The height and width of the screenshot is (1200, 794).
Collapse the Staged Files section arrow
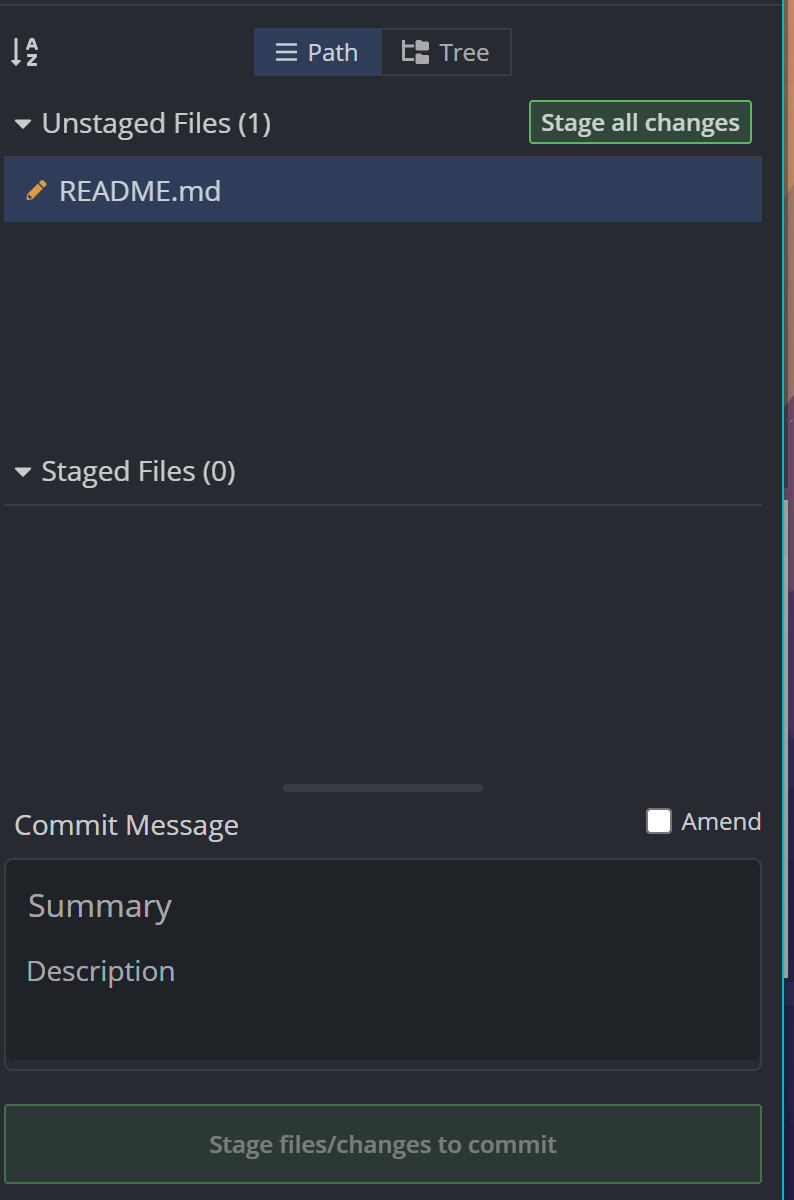pos(23,472)
